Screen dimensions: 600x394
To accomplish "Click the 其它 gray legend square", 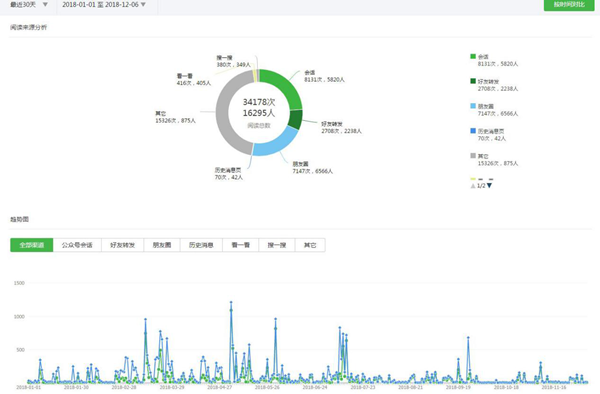I will pyautogui.click(x=473, y=156).
